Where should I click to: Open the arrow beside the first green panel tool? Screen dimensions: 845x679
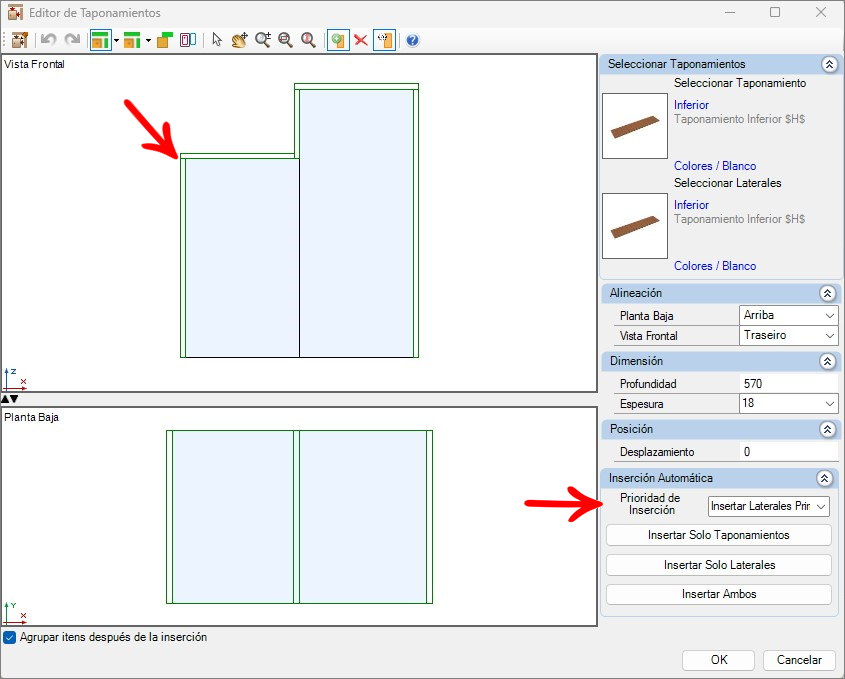click(x=116, y=40)
